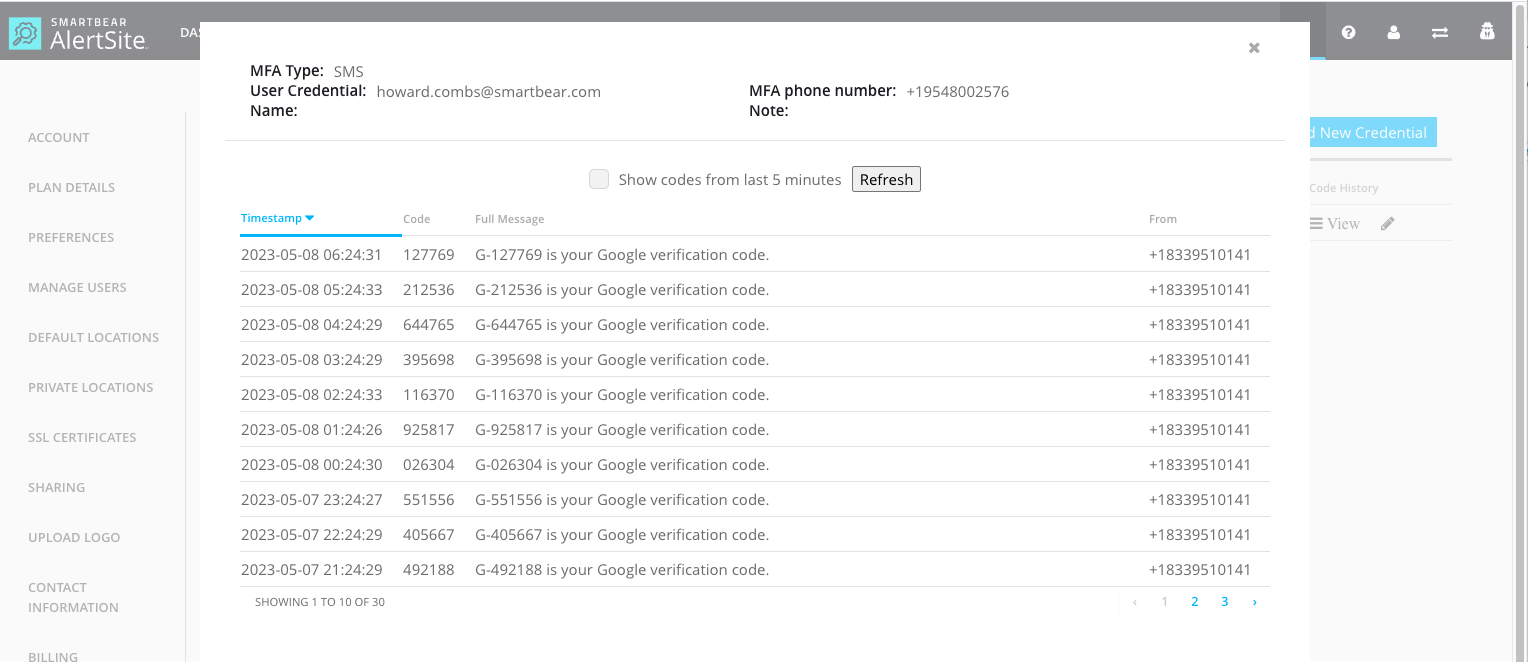Close the MFA code history dialog
1528x662 pixels.
pyautogui.click(x=1254, y=48)
